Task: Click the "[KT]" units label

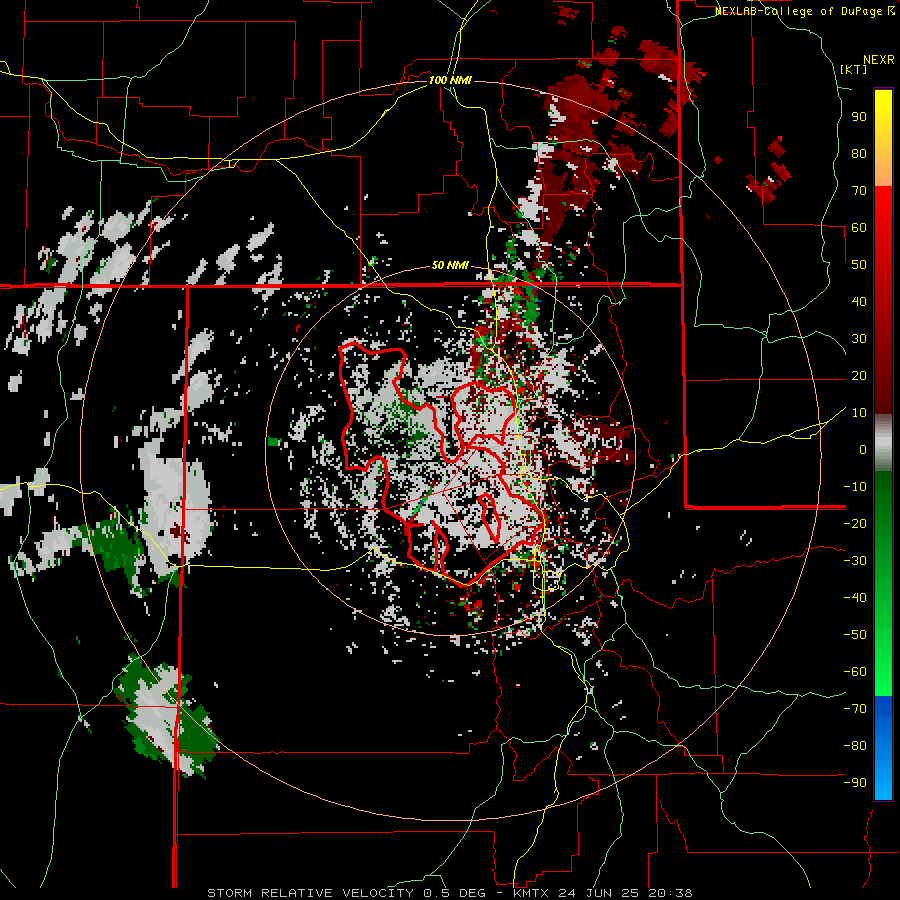Action: coord(854,69)
